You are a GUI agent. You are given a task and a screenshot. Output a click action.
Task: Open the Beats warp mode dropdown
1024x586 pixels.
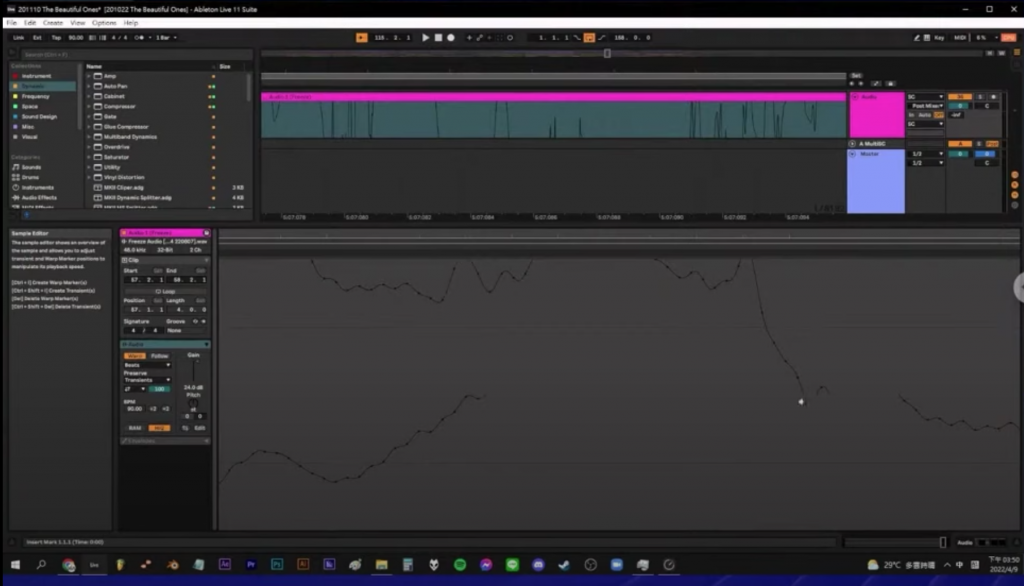(147, 365)
